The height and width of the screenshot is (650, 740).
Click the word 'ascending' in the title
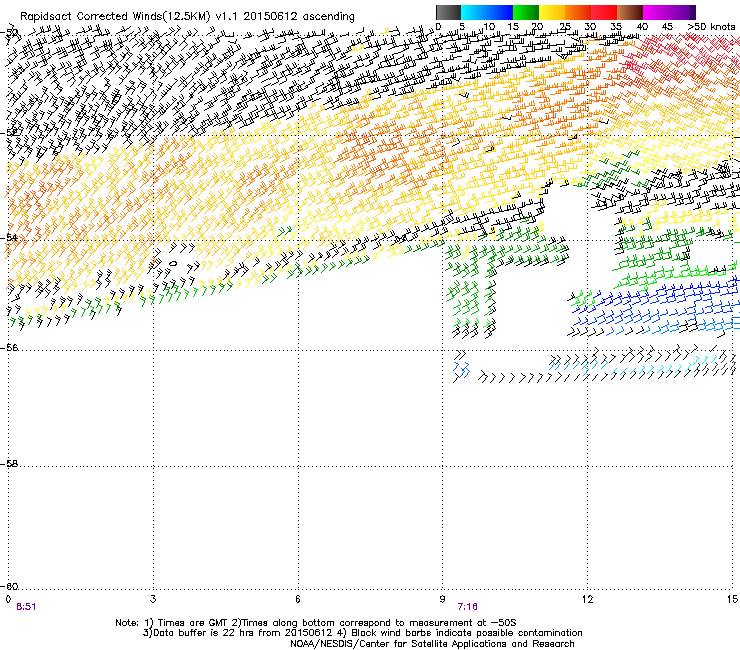tap(328, 17)
